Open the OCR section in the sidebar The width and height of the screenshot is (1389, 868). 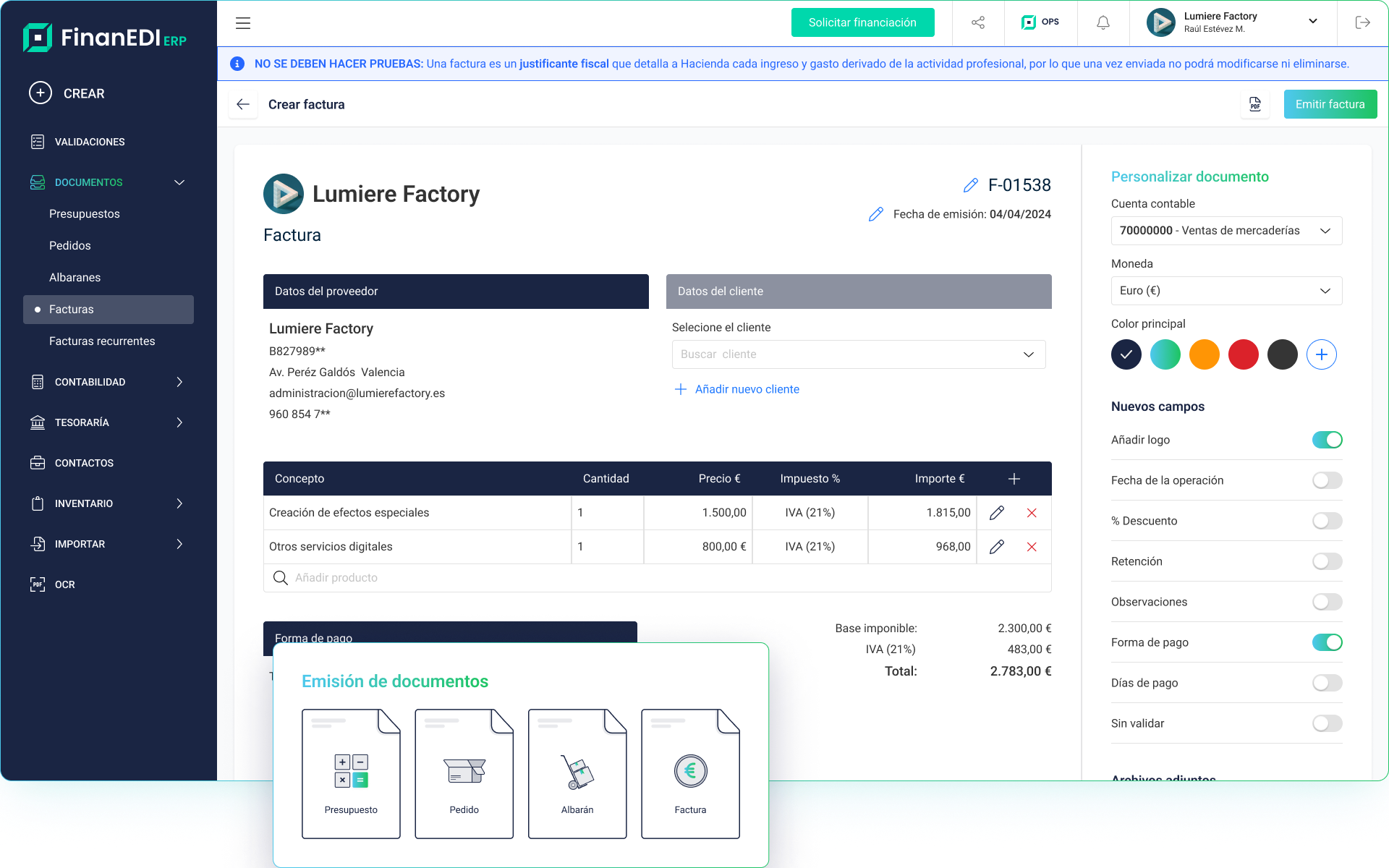pos(66,584)
